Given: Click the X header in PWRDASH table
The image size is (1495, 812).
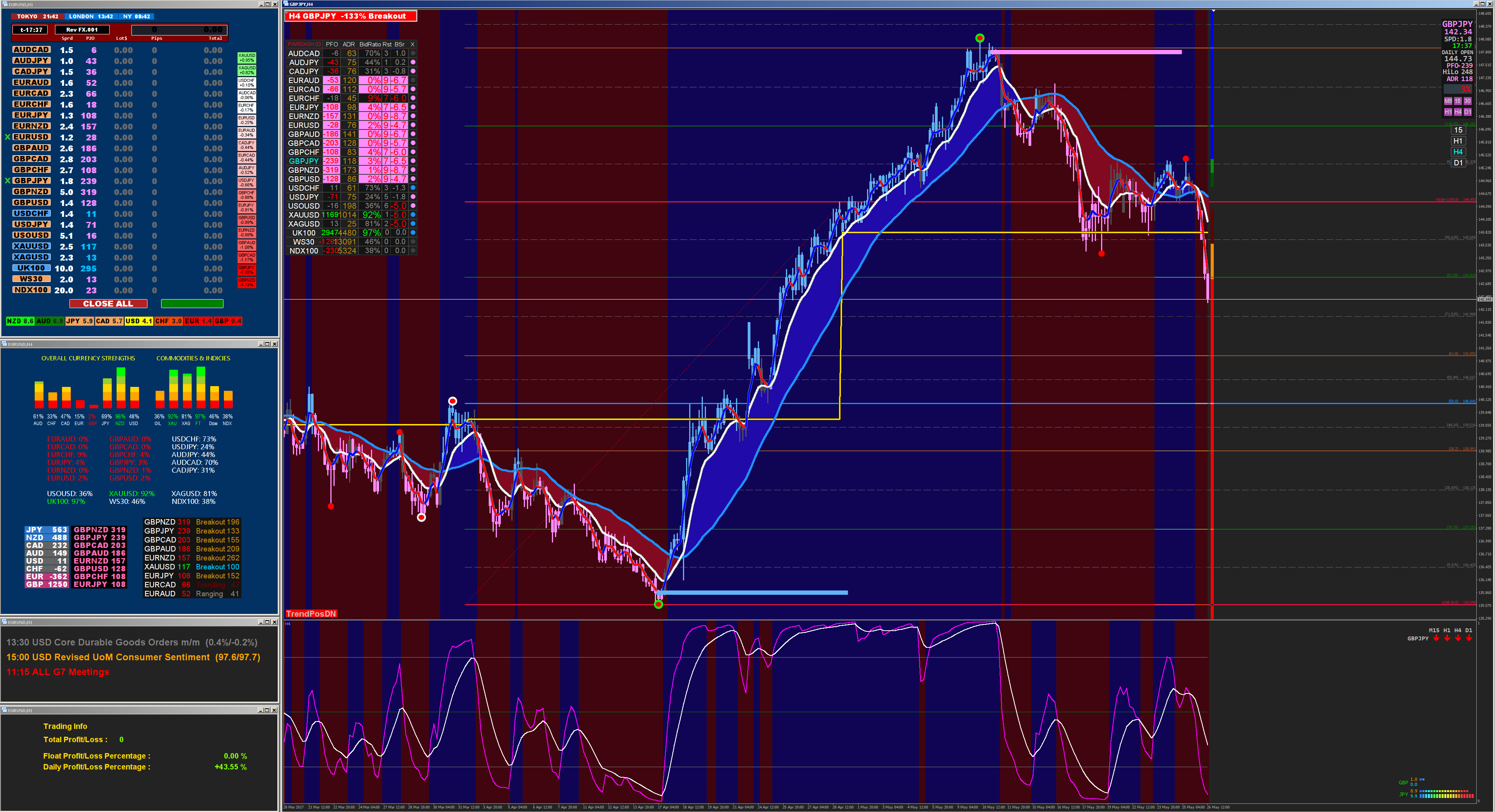Looking at the screenshot, I should coord(413,44).
